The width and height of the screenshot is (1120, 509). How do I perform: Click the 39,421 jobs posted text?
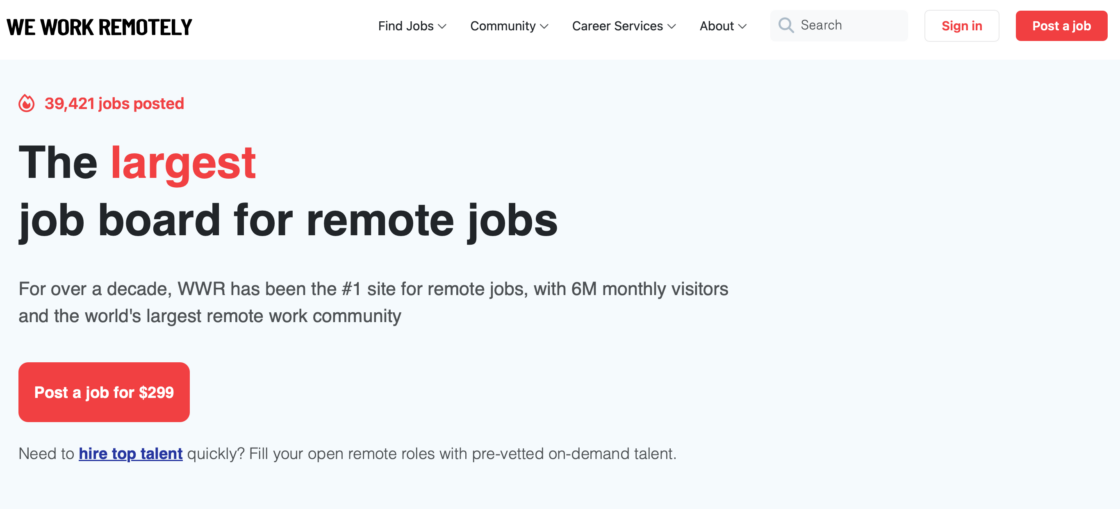click(x=114, y=104)
